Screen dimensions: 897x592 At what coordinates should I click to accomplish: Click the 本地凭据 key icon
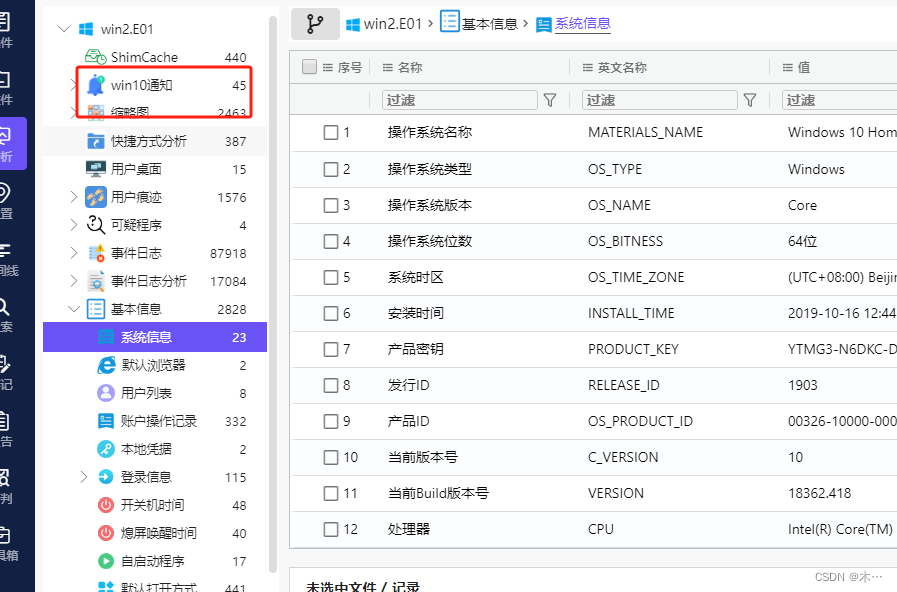pyautogui.click(x=106, y=449)
